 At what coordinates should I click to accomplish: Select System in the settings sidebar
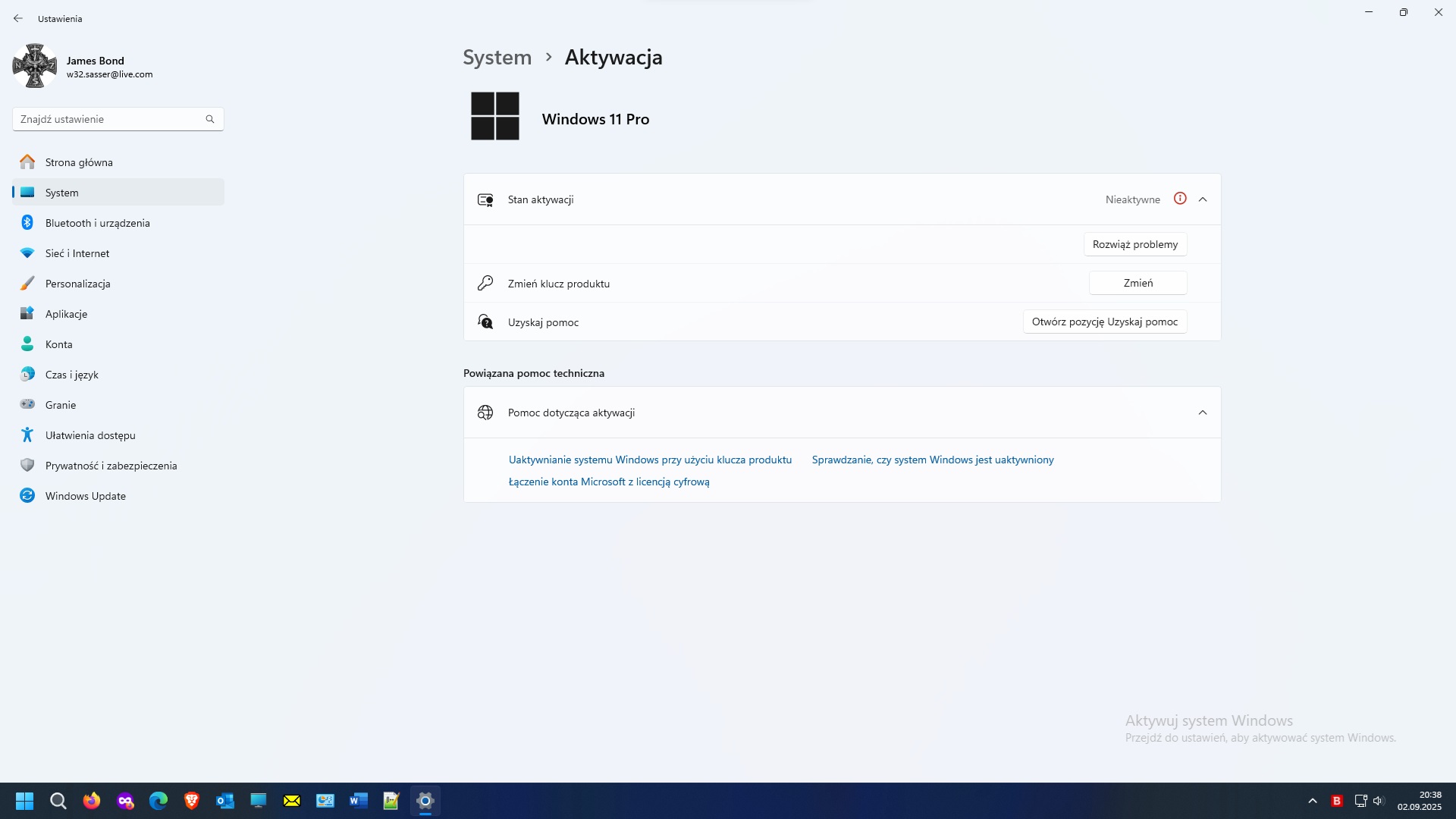118,193
